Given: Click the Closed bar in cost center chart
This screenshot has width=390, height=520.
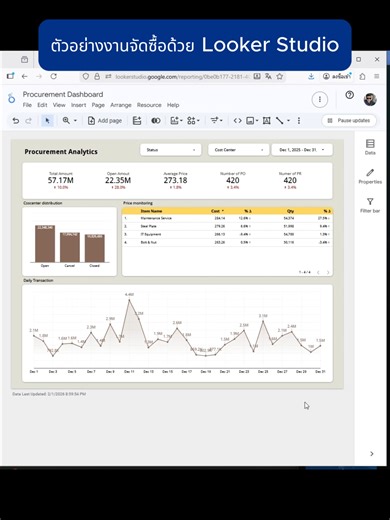Looking at the screenshot, I should (x=95, y=248).
